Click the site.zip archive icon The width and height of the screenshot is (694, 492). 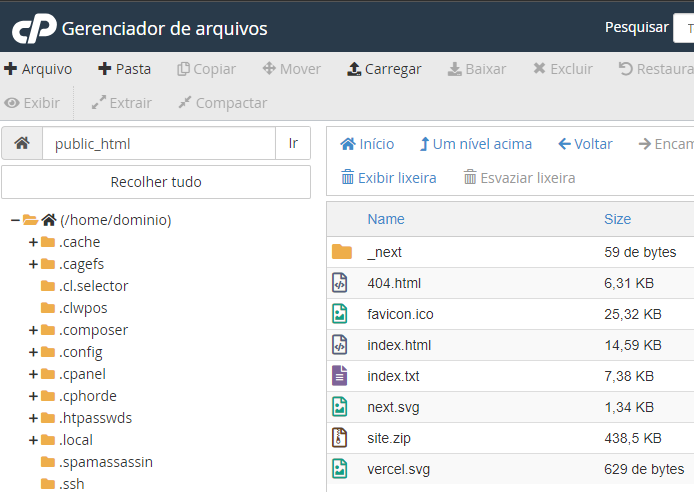[340, 438]
